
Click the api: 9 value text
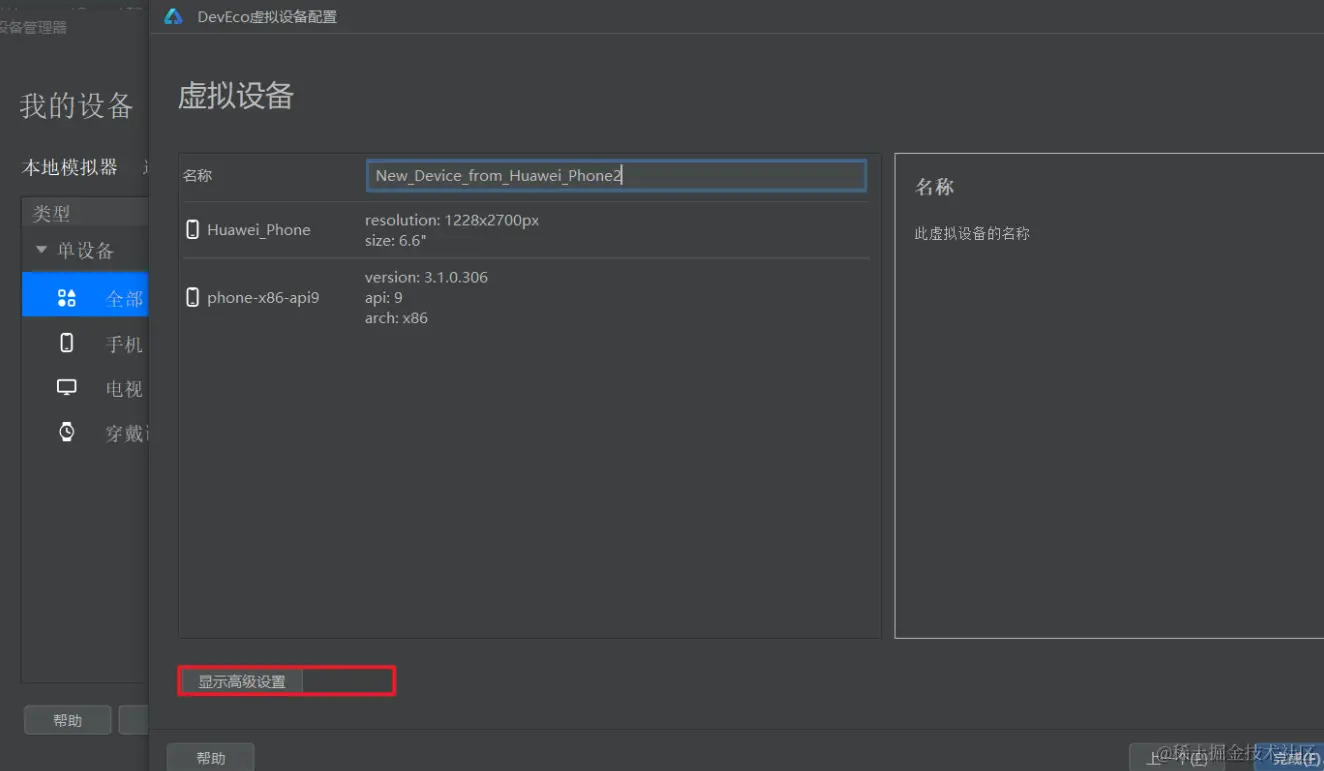(x=383, y=298)
